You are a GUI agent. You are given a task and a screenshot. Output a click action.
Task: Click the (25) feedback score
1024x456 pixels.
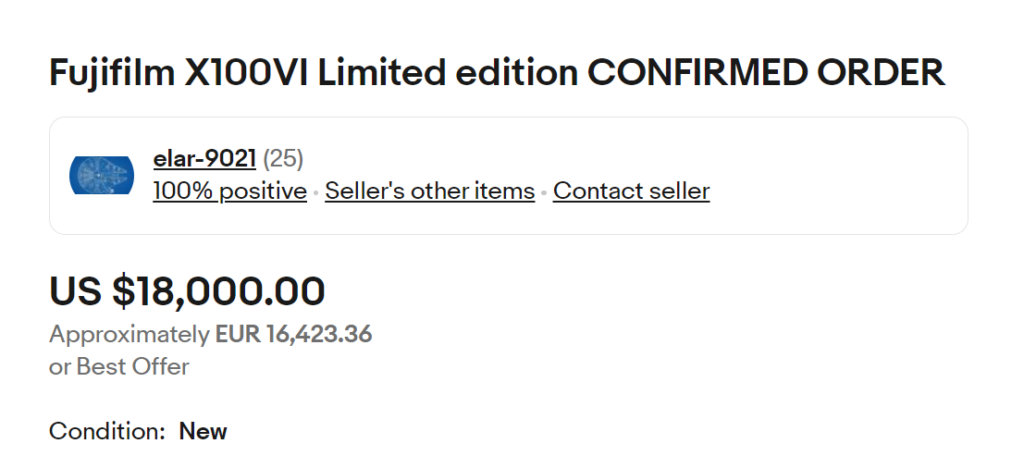point(283,158)
